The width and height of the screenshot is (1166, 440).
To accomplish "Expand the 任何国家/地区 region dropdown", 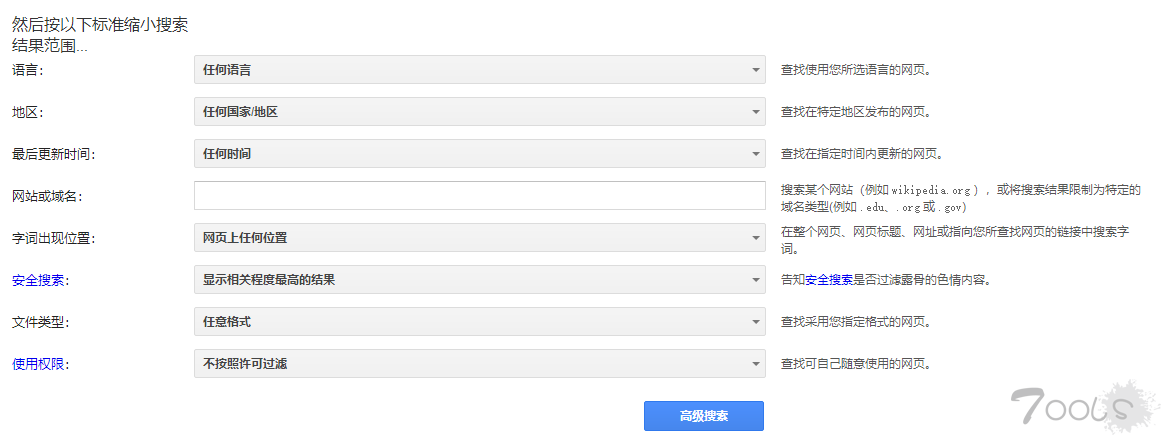I will click(480, 112).
